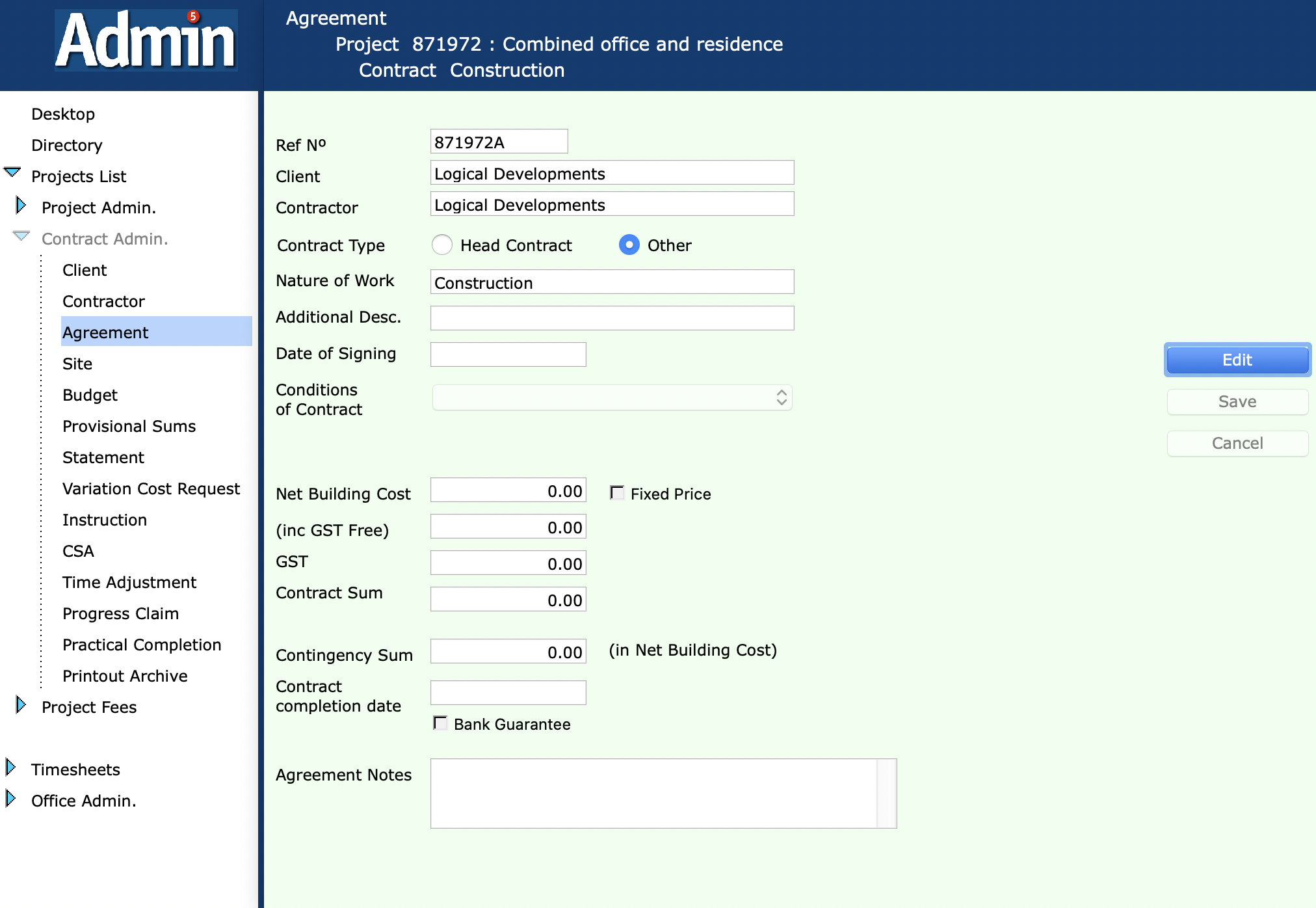Go to Variation Cost Request page
This screenshot has height=908, width=1316.
151,488
